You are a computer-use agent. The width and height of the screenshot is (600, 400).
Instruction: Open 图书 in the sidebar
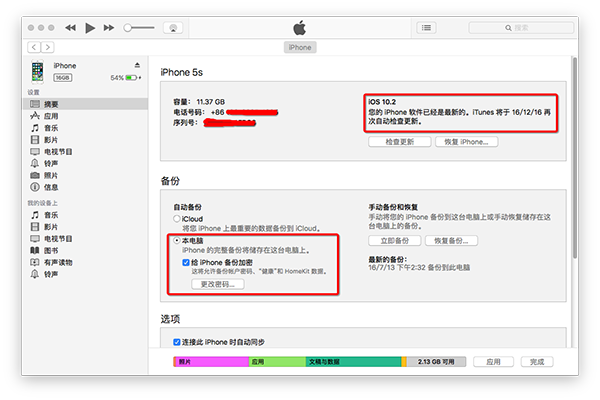point(85,250)
